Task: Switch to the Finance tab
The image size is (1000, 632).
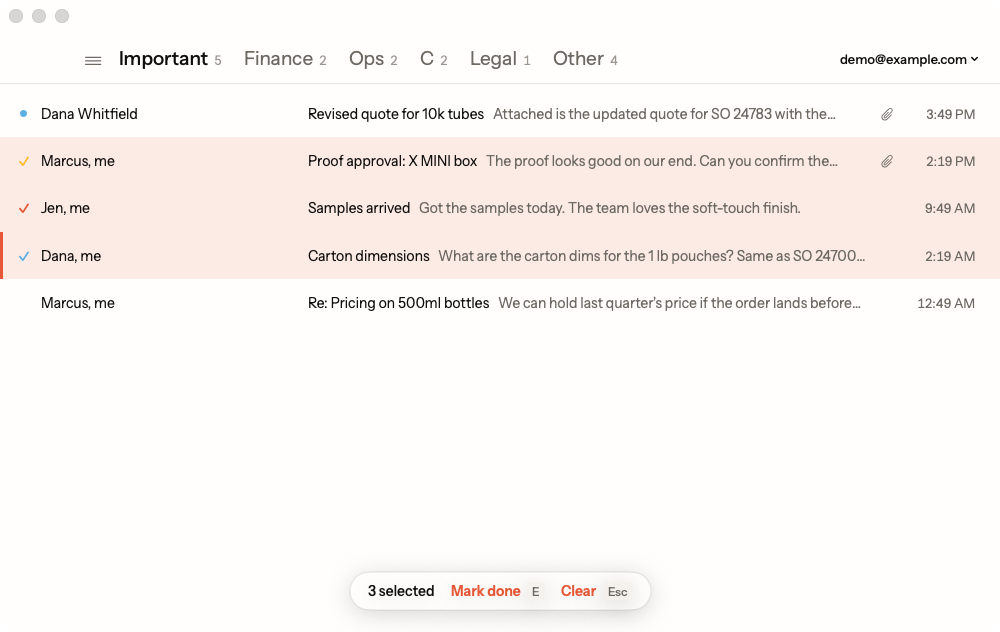Action: (285, 59)
